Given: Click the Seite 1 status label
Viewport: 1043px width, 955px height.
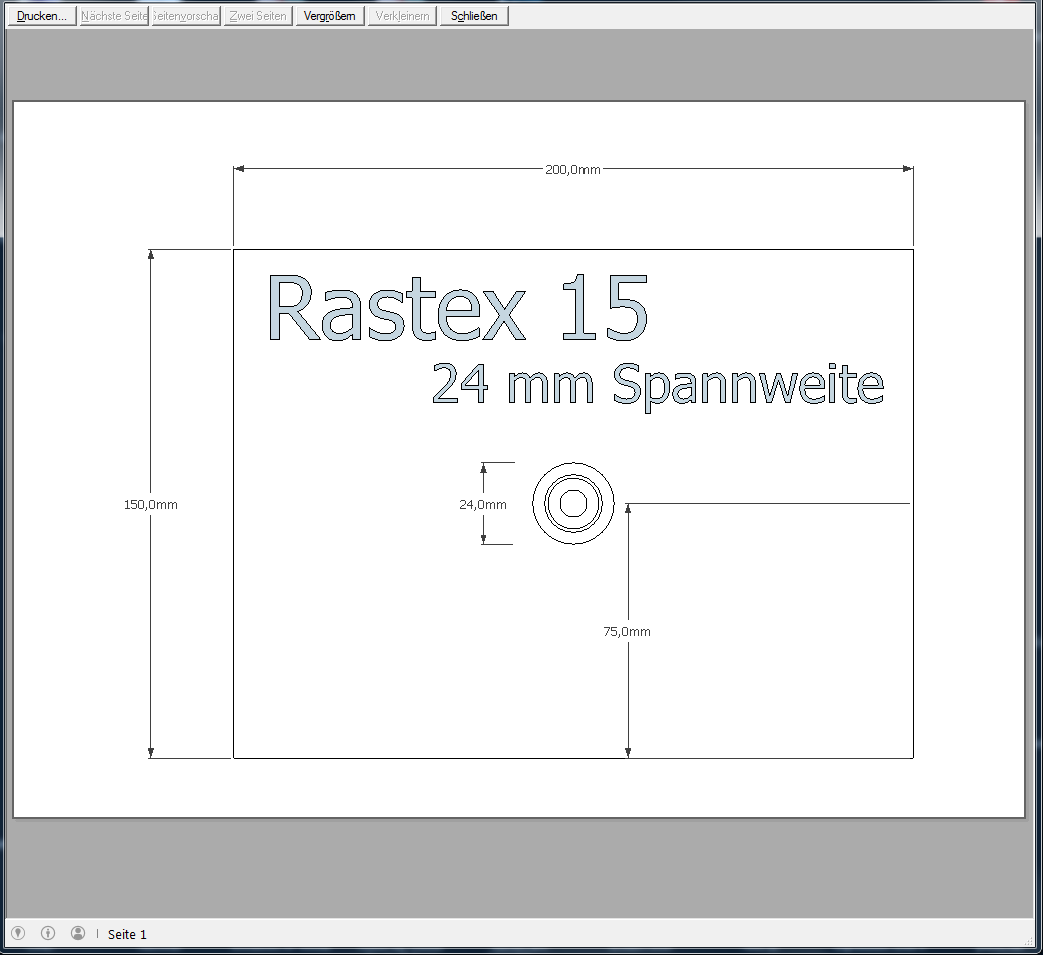Looking at the screenshot, I should point(127,934).
